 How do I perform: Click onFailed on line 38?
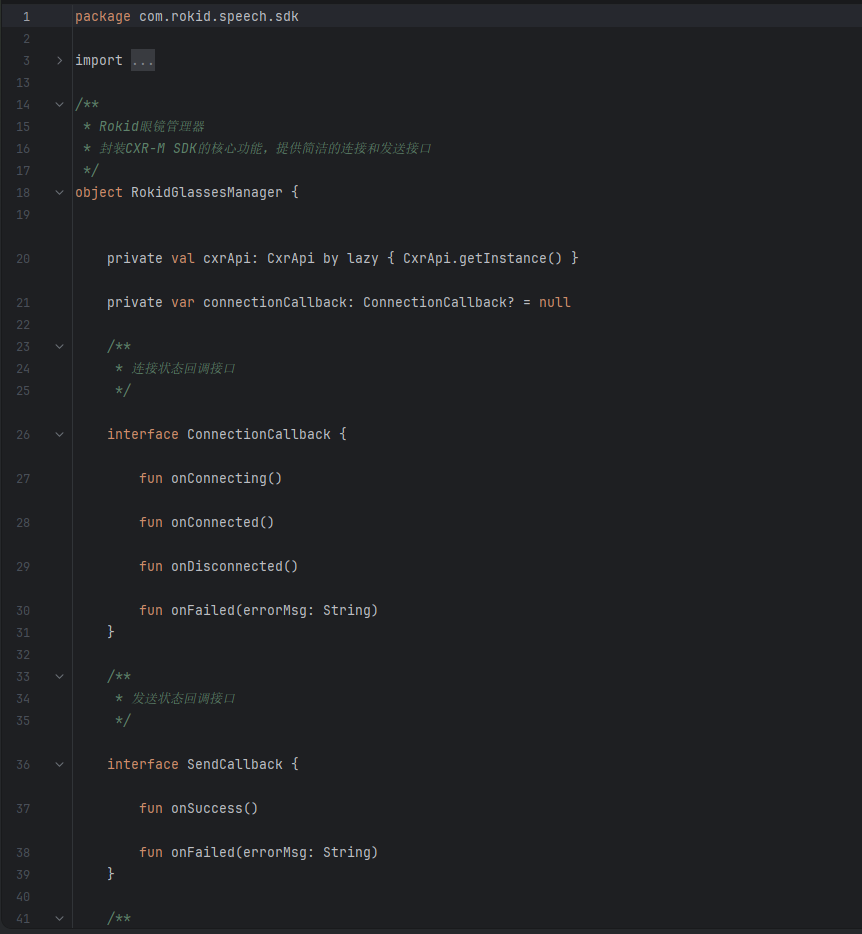coord(203,853)
